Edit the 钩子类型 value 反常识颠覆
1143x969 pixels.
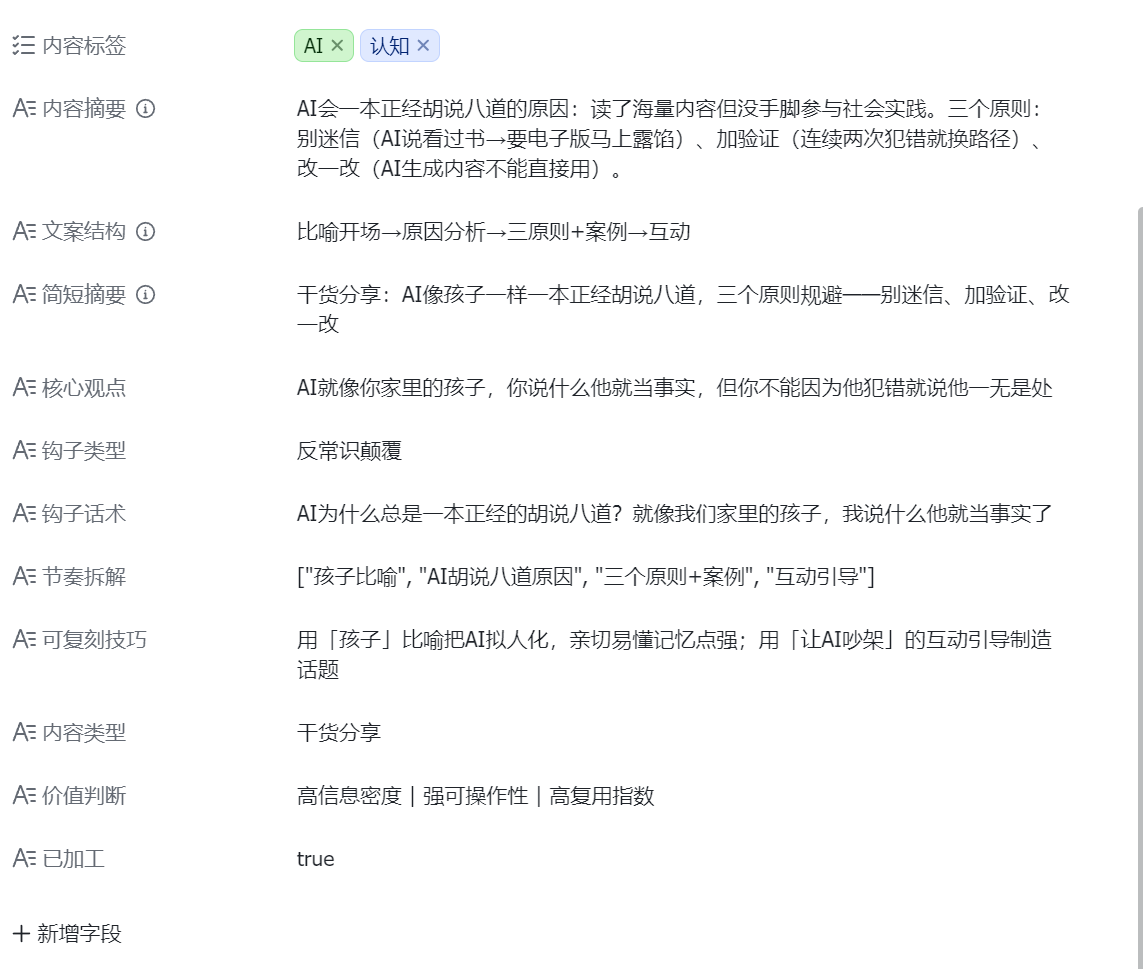click(x=349, y=451)
